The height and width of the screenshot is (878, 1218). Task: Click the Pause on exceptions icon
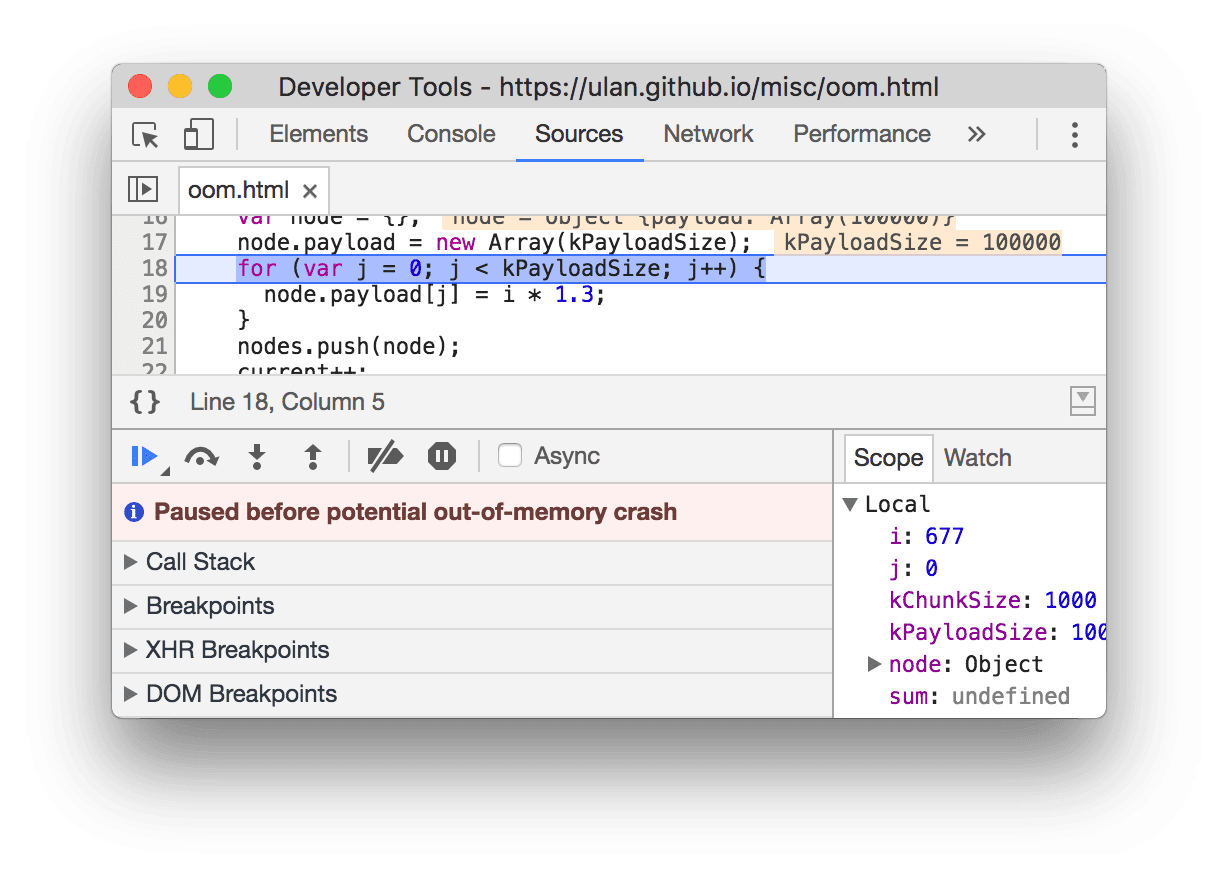(440, 455)
